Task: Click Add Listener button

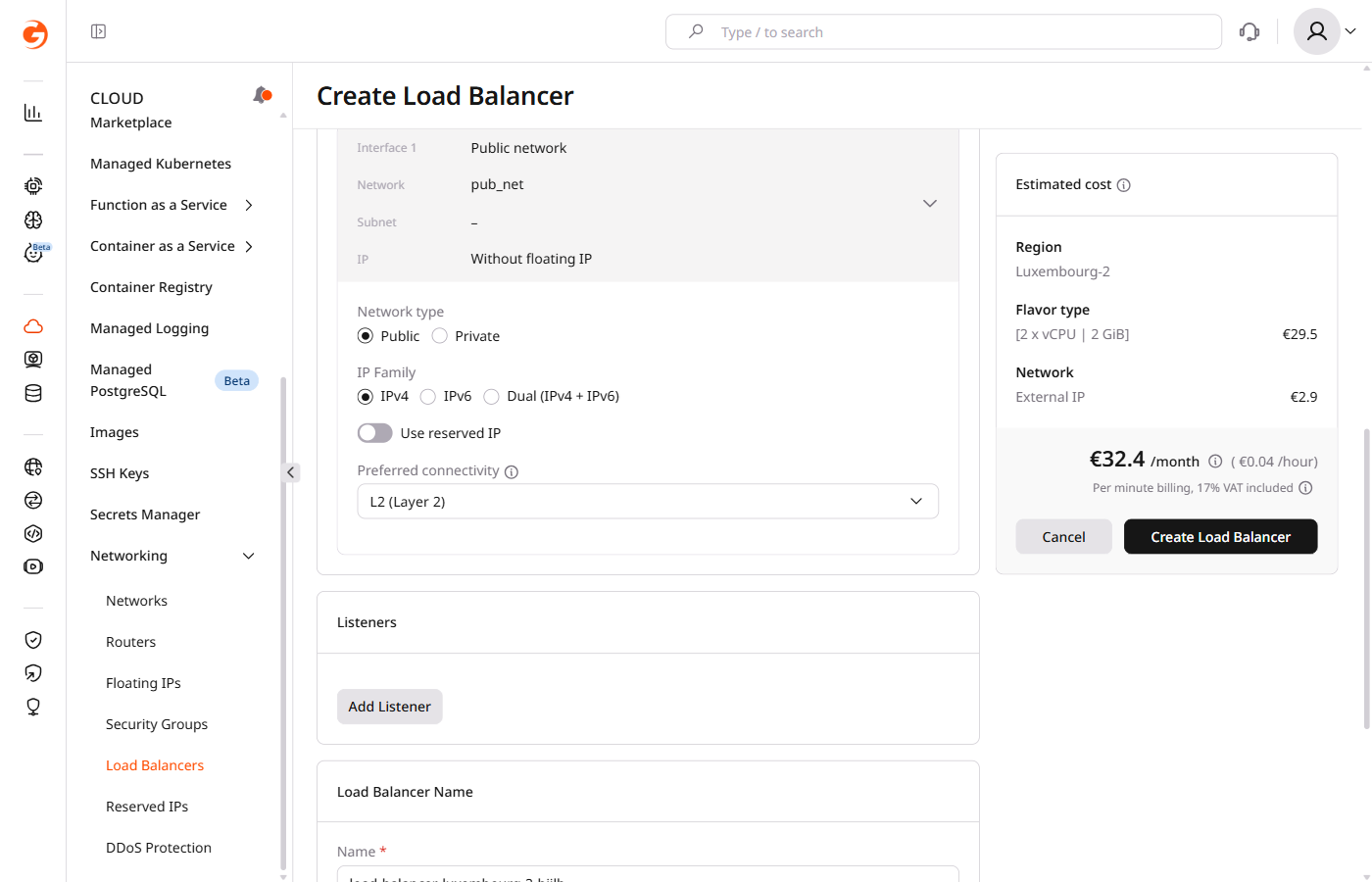Action: coord(390,707)
